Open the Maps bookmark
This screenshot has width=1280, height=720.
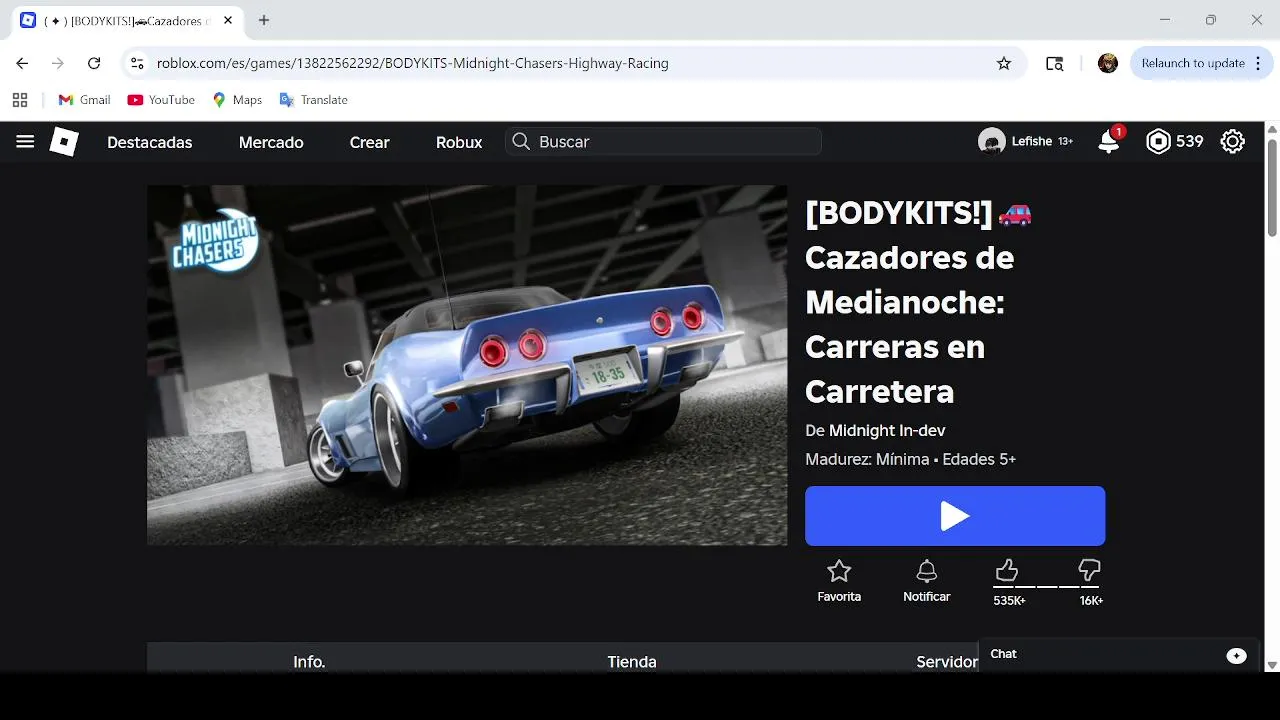237,100
